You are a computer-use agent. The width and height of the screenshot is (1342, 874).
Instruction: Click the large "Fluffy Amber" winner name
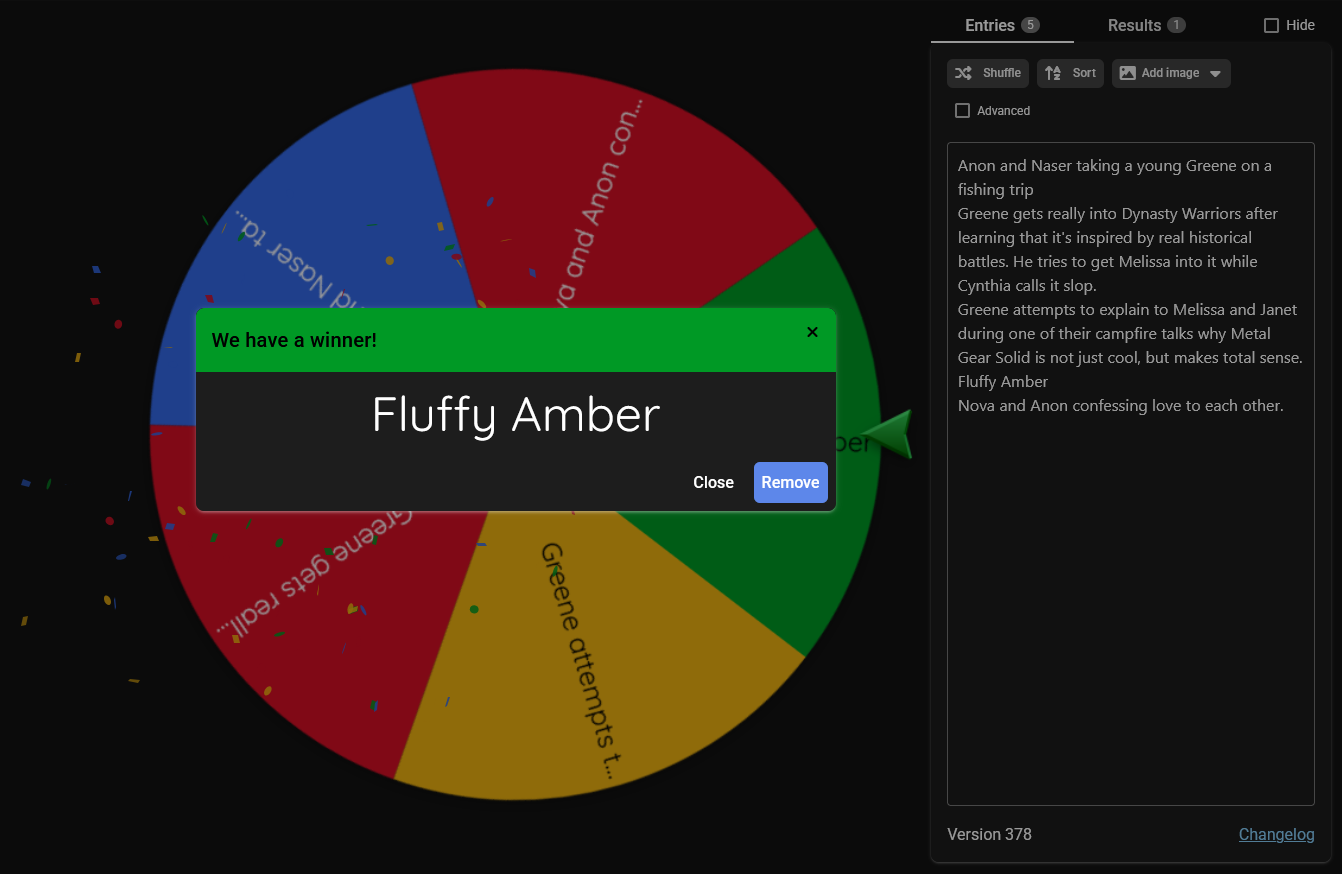516,414
